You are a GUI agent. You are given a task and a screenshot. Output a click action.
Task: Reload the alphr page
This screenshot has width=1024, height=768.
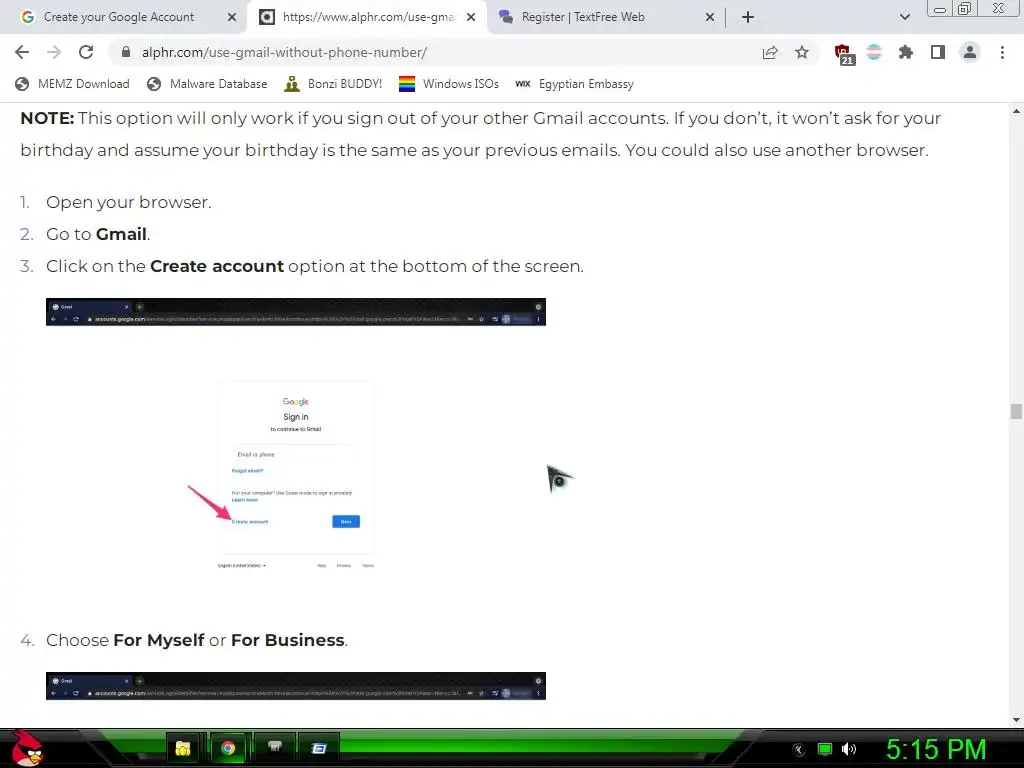86,52
